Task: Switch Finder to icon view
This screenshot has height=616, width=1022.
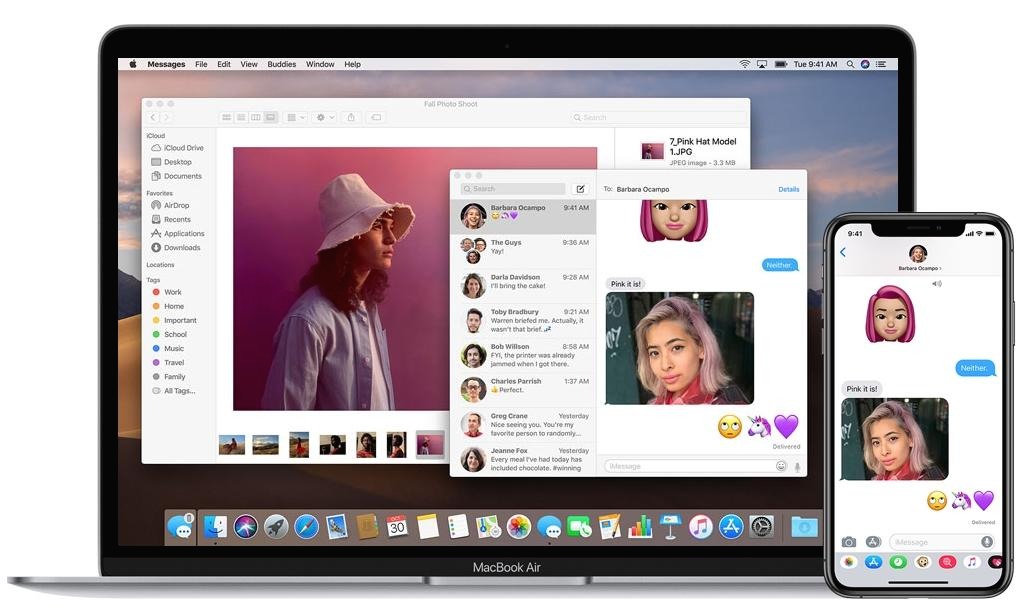Action: click(x=226, y=117)
